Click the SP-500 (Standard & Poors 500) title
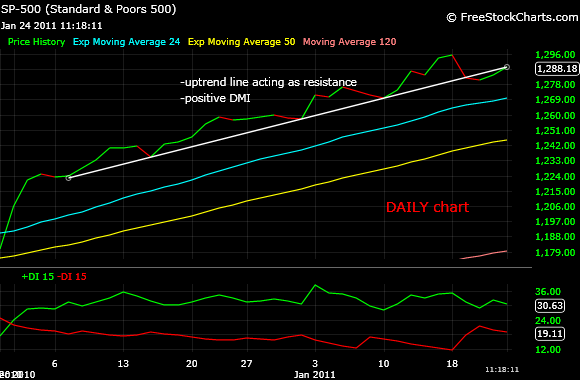 click(x=88, y=9)
